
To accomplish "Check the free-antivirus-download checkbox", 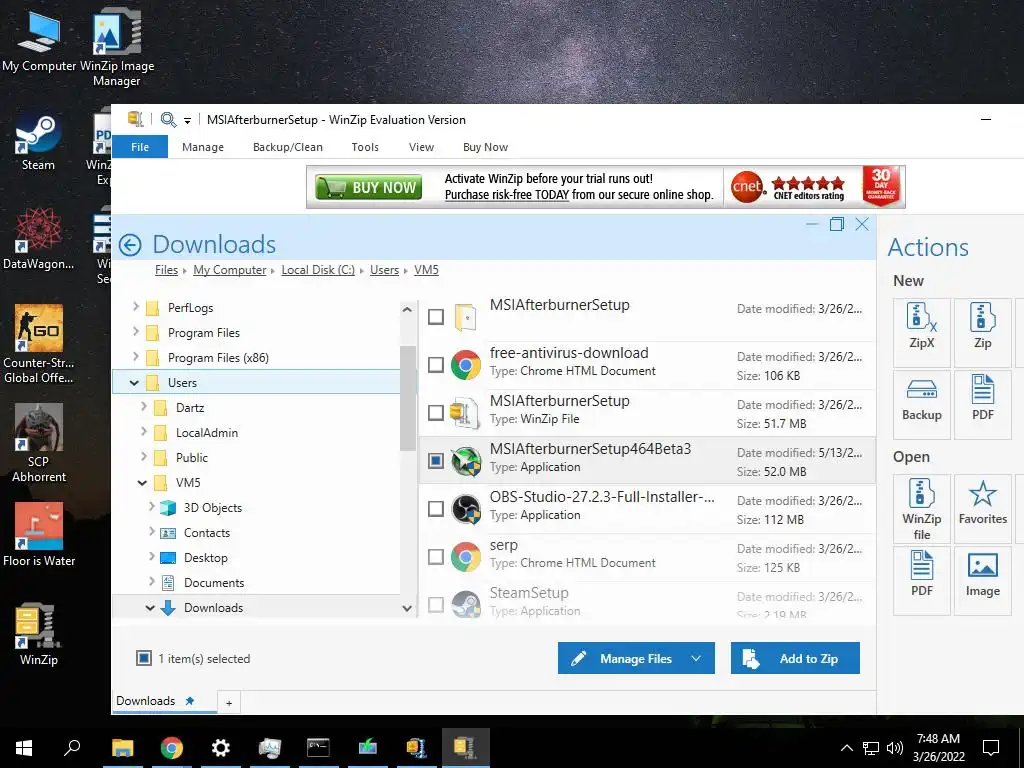I will click(x=436, y=364).
